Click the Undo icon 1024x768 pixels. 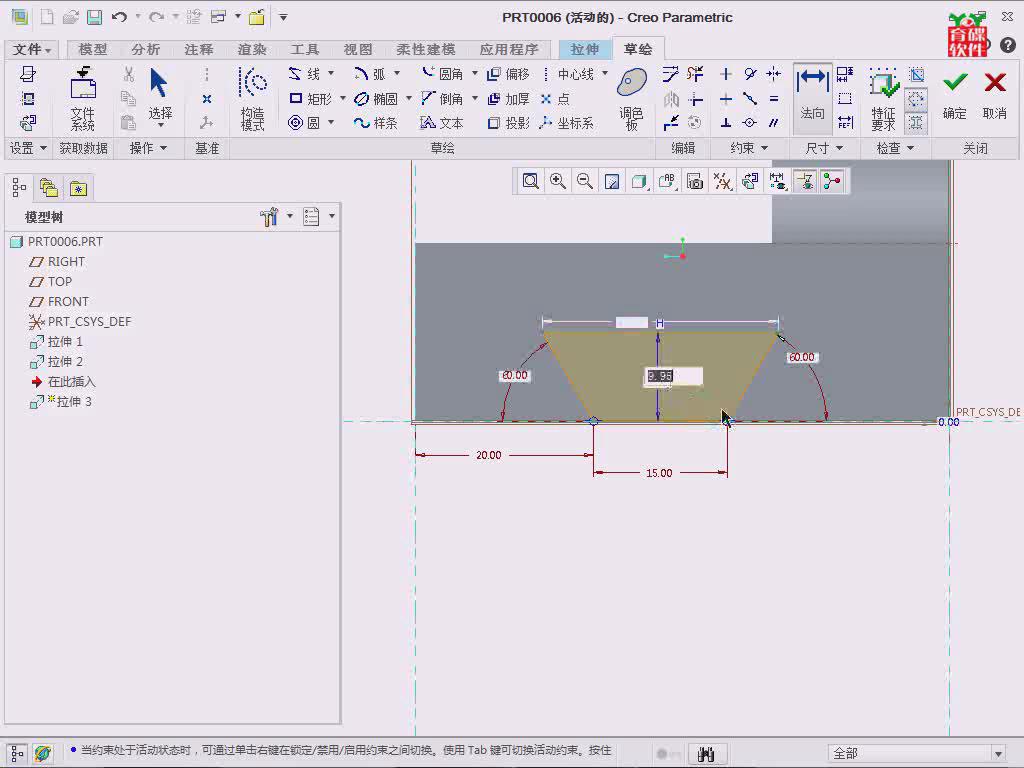pos(119,17)
